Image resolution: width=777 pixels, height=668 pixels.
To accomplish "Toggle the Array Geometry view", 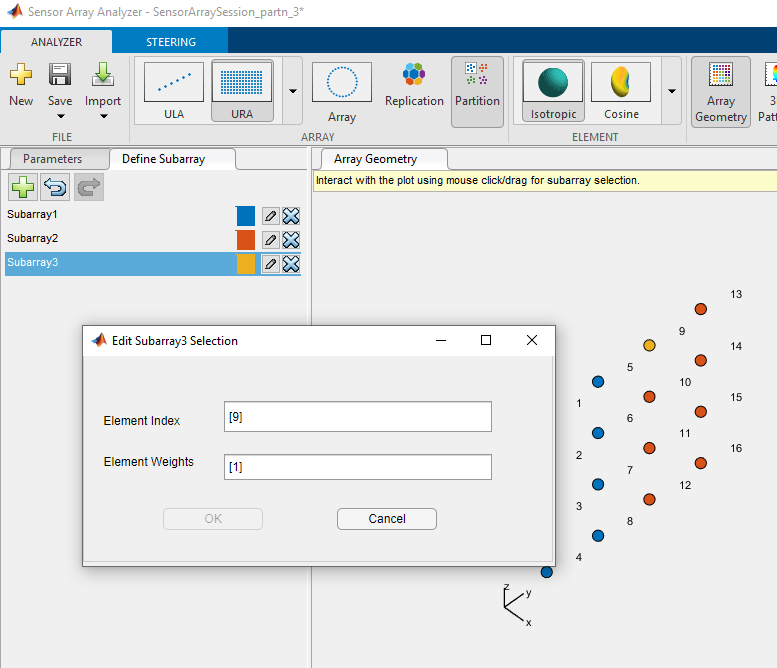I will (x=721, y=92).
